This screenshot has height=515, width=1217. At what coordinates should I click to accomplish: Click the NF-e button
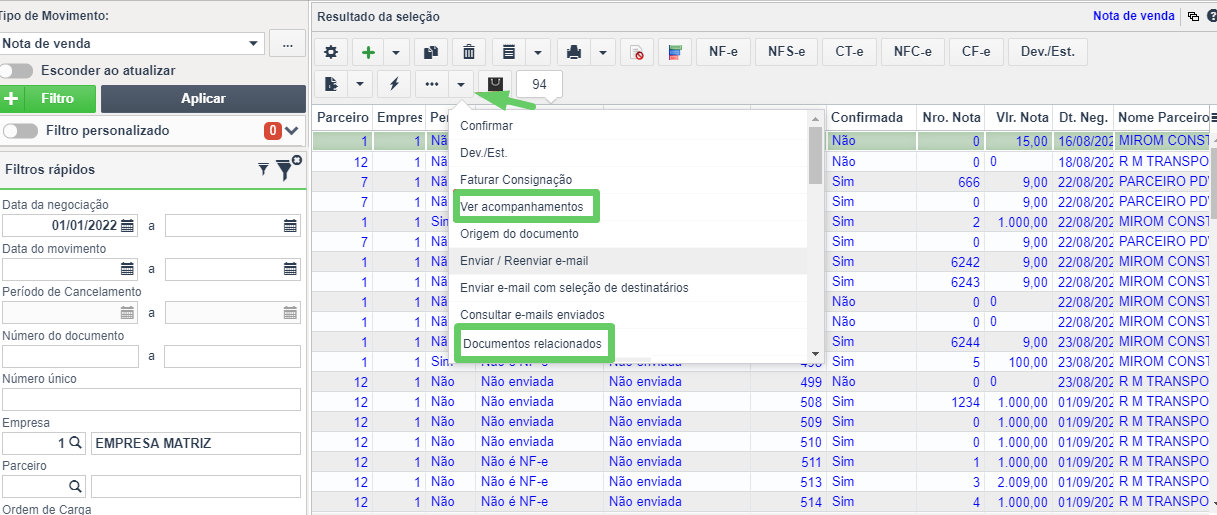coord(723,52)
